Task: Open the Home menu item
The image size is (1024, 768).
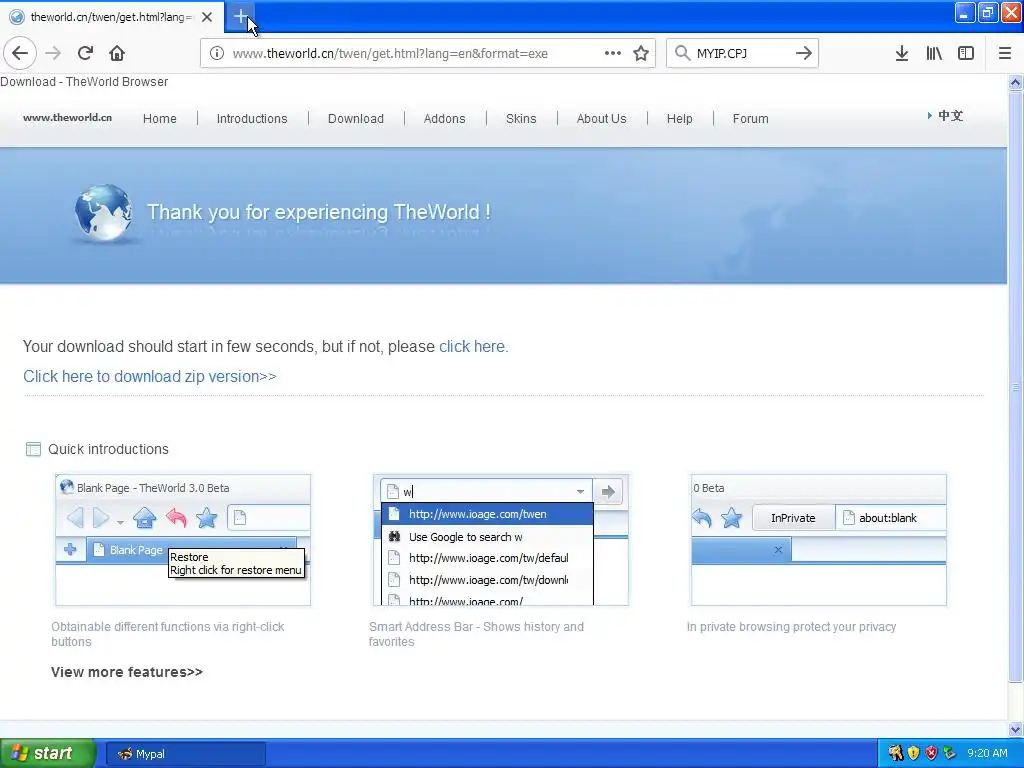Action: [x=160, y=119]
